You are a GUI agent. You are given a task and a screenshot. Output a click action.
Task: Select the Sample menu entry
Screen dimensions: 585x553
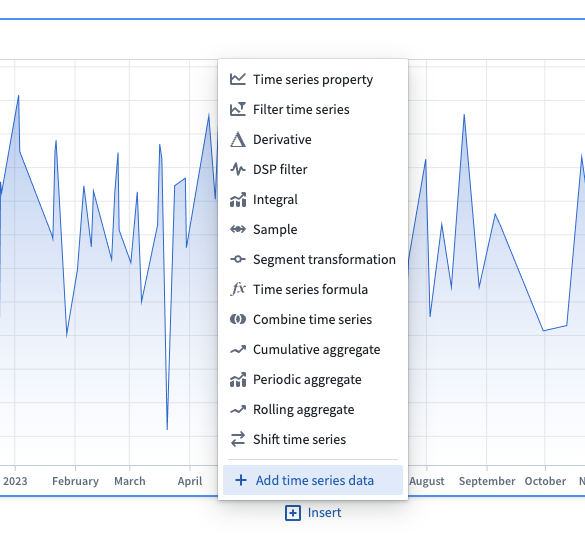[x=313, y=229]
